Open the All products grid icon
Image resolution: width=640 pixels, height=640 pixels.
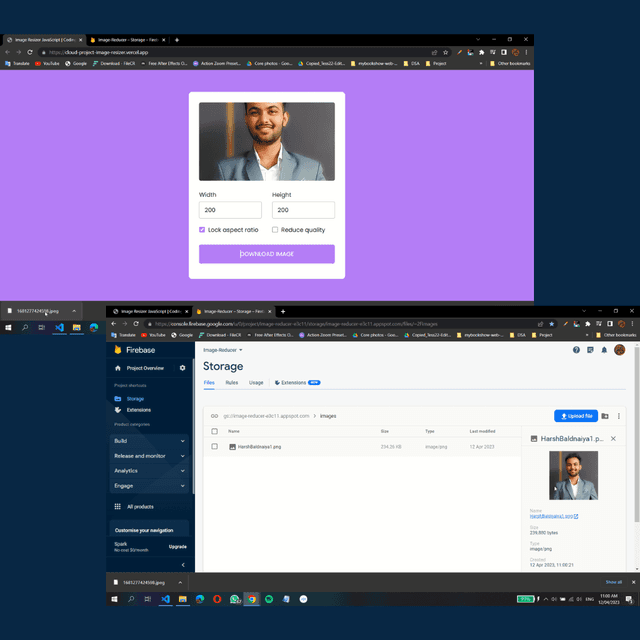pyautogui.click(x=118, y=507)
